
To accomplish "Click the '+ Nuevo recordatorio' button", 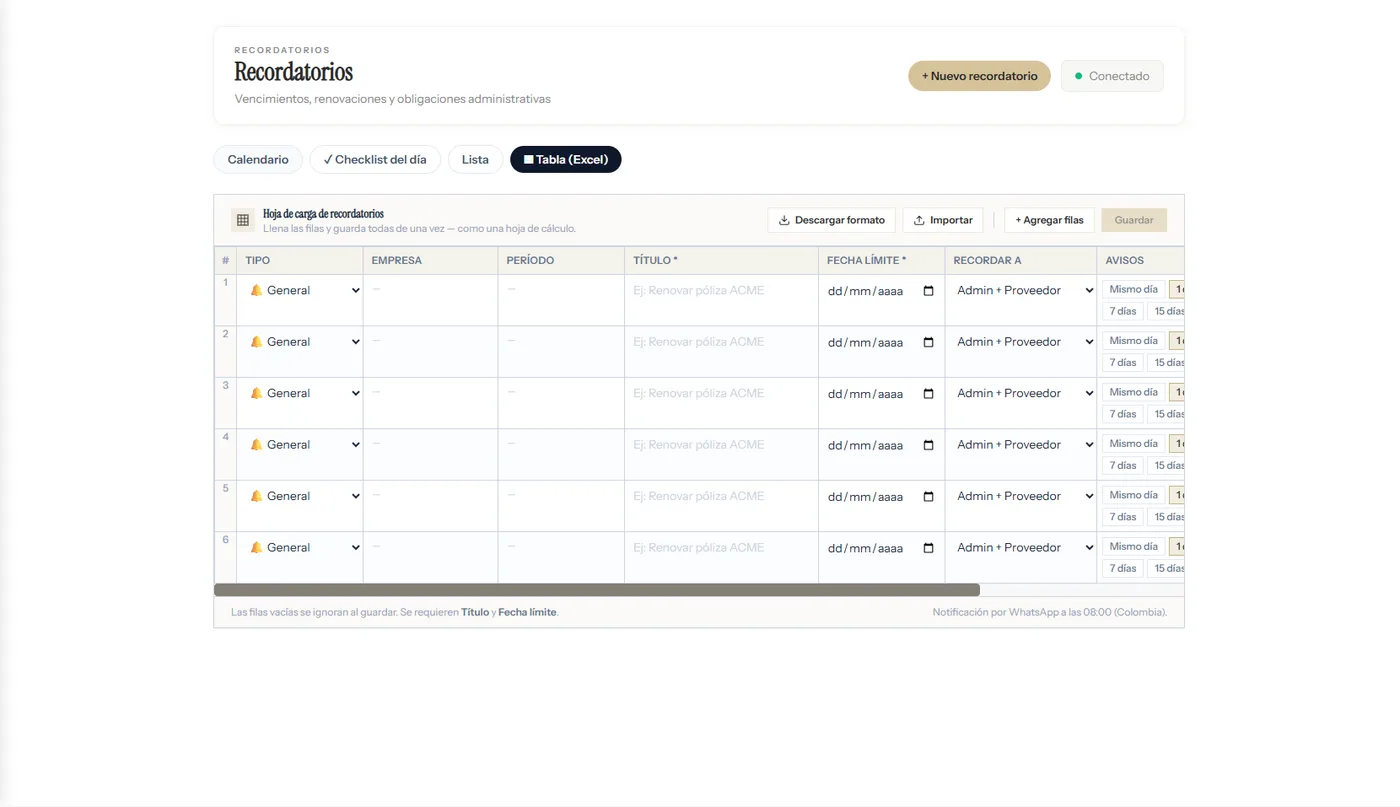I will click(x=979, y=76).
